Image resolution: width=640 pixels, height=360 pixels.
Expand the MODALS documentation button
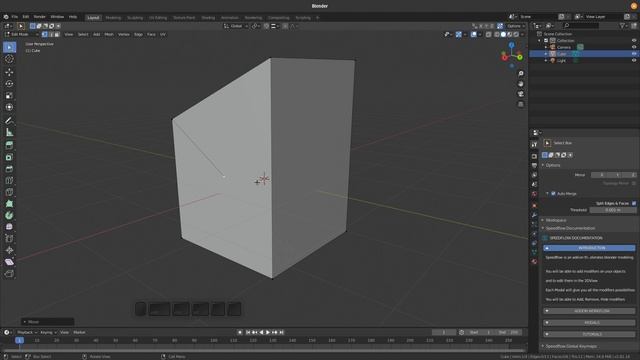click(x=589, y=322)
